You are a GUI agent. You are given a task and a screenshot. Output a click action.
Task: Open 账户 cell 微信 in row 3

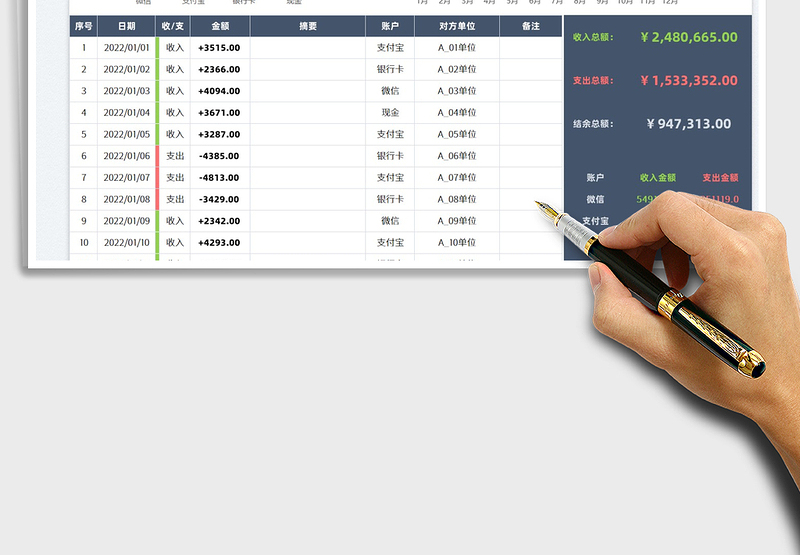[390, 91]
